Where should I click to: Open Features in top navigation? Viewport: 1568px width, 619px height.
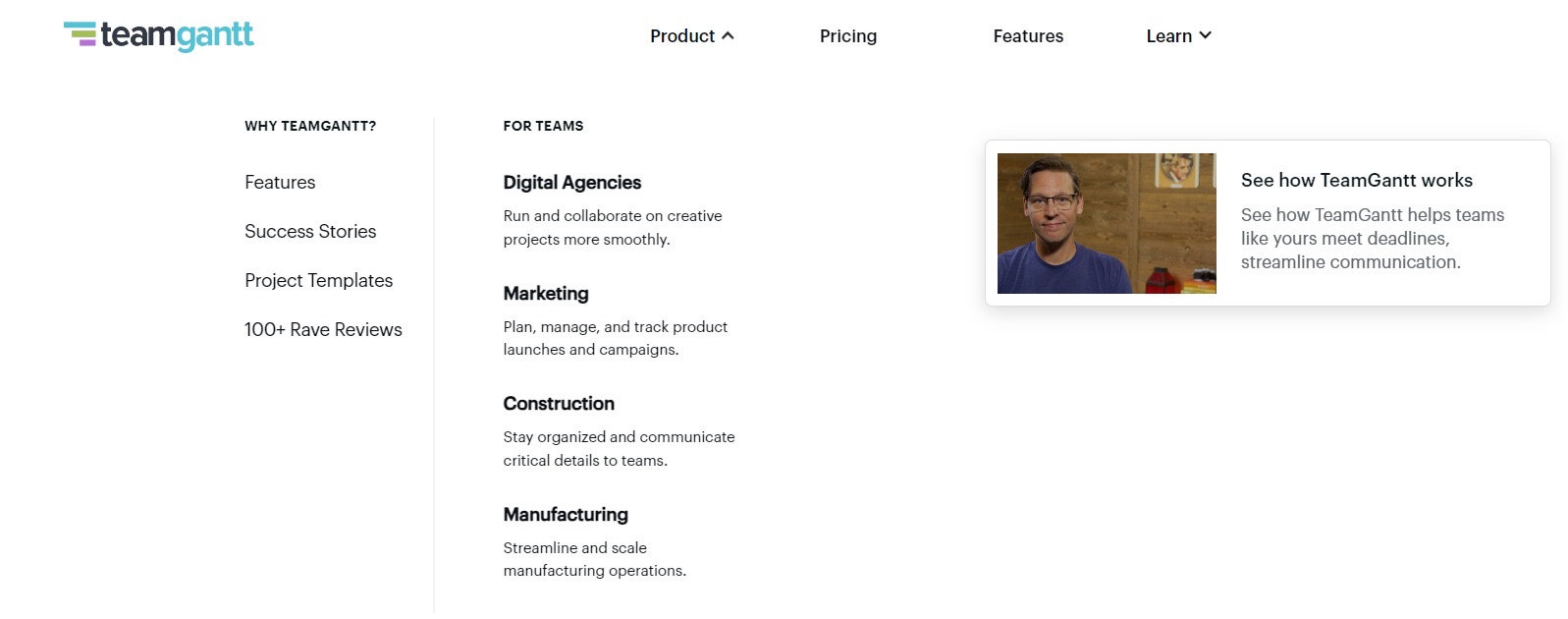[x=1027, y=36]
